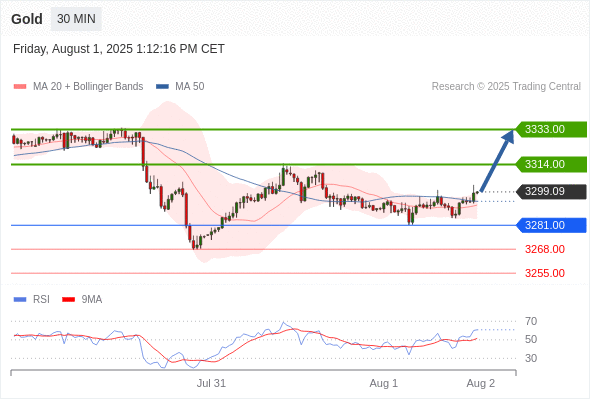Click the MA 20 + Bollinger Bands legend label
This screenshot has width=590, height=400.
point(88,87)
